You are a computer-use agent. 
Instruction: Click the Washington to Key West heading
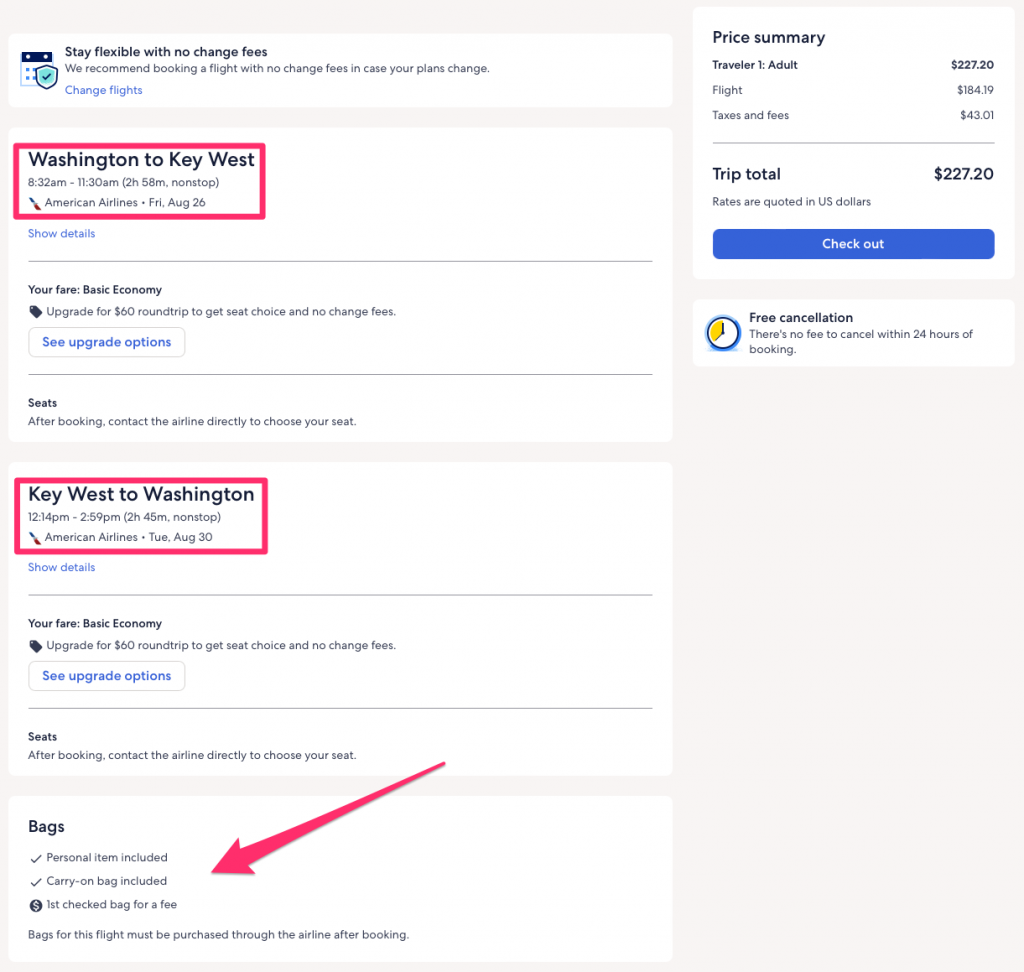pos(141,160)
